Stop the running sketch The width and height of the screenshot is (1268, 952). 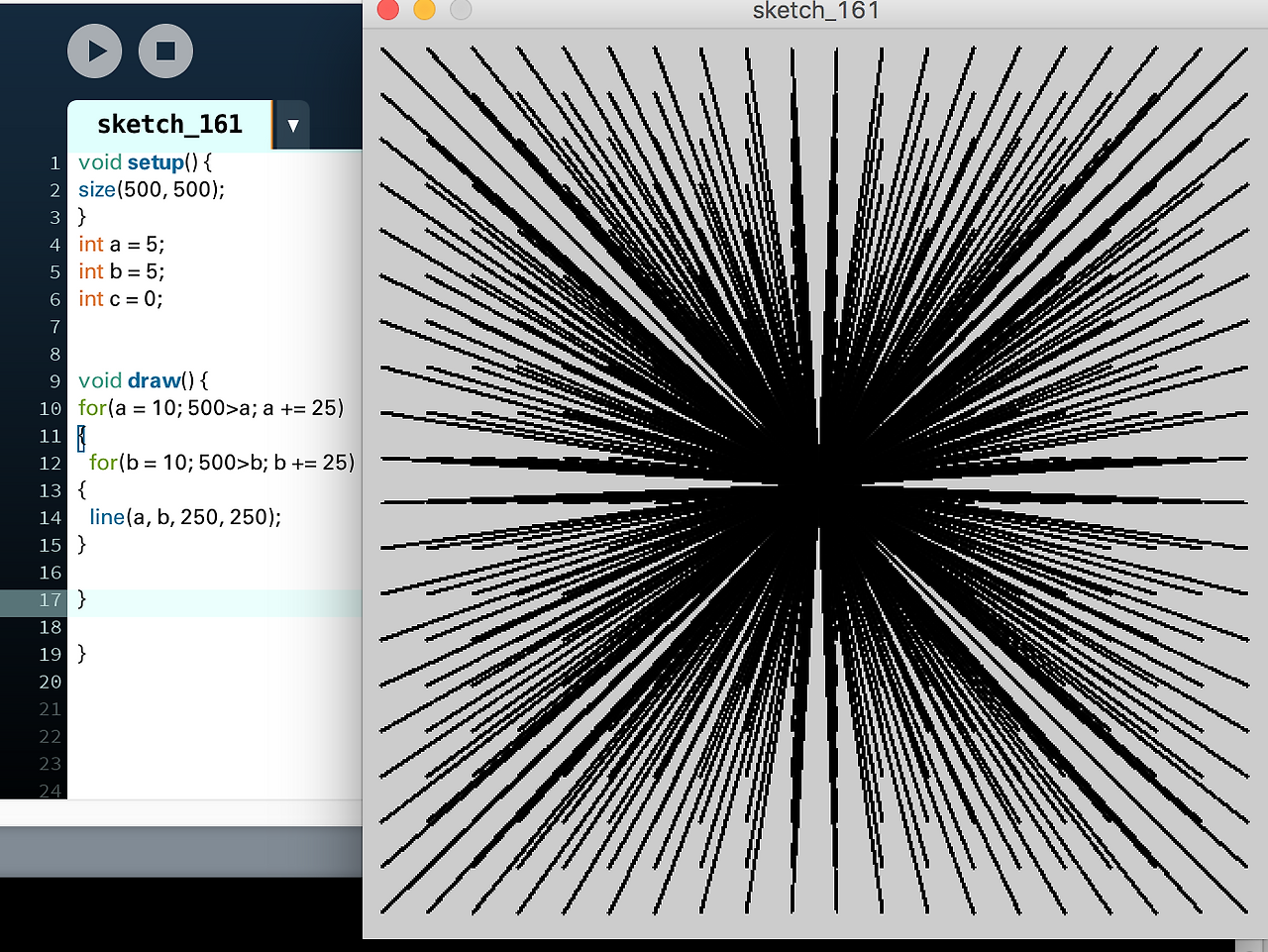pyautogui.click(x=165, y=51)
